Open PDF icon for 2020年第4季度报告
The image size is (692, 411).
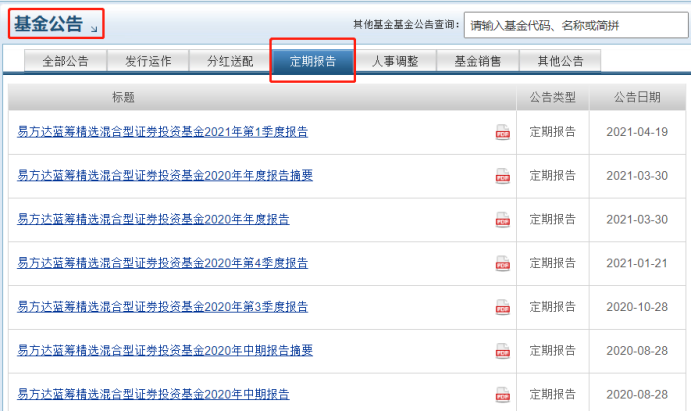[503, 263]
